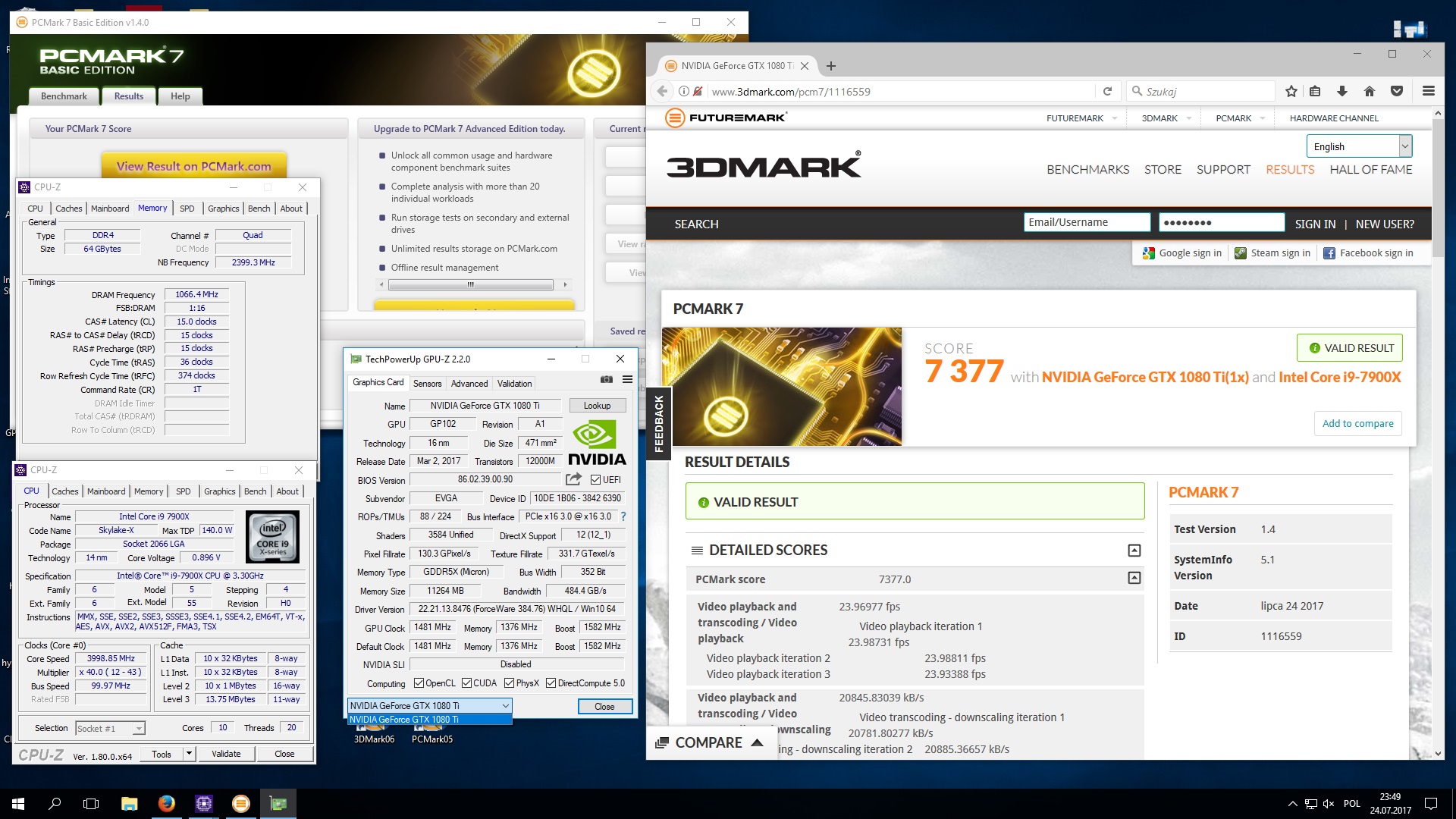Click the FEEDBACK side tab
This screenshot has width=1456, height=819.
(x=658, y=423)
